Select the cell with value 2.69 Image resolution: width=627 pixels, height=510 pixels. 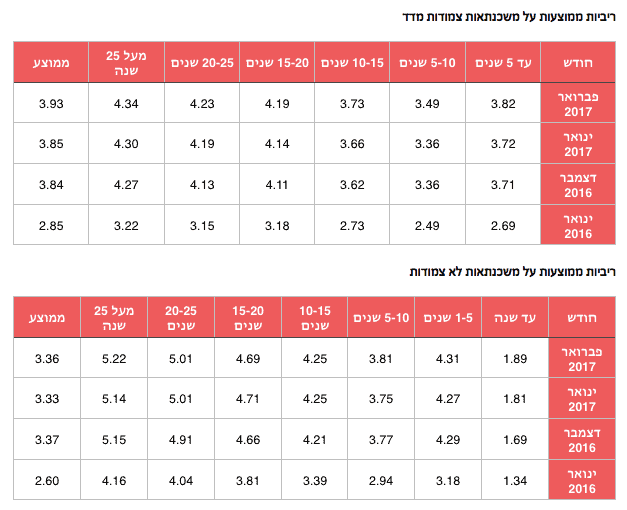tap(502, 224)
